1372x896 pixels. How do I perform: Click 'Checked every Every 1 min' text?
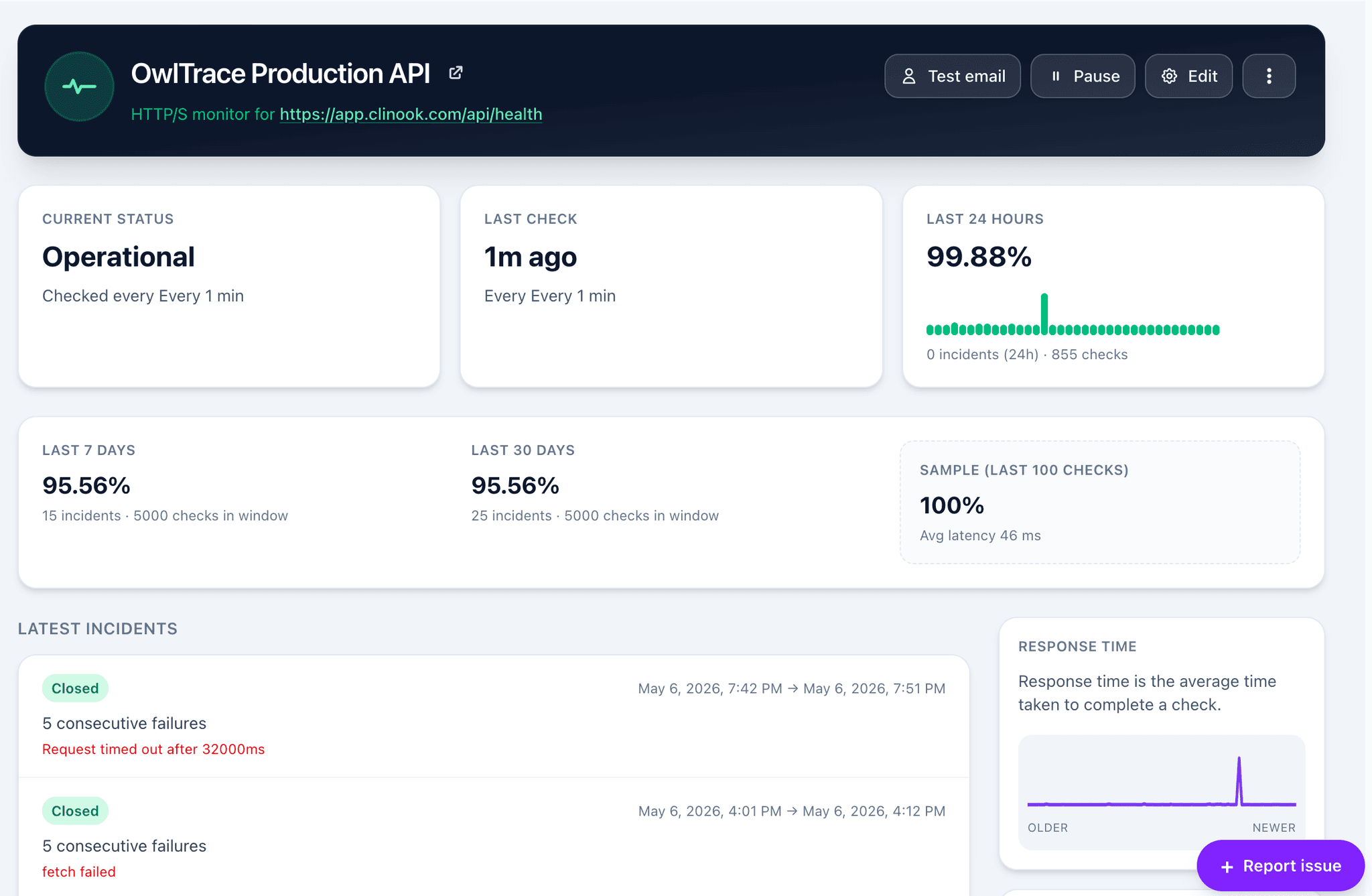point(143,296)
